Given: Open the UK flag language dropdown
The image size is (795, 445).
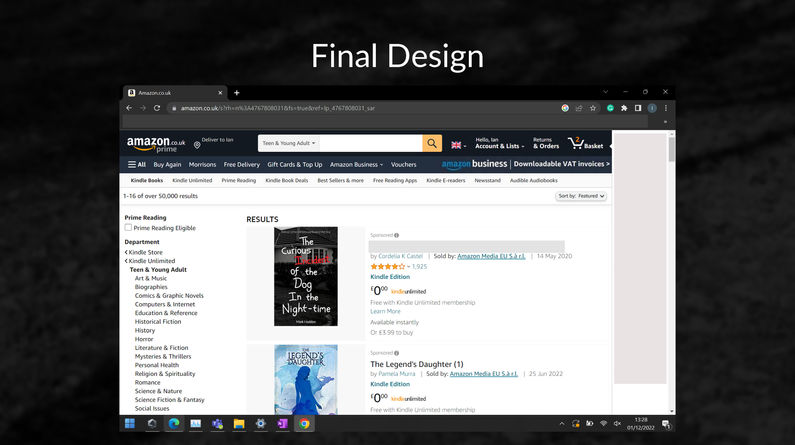Looking at the screenshot, I should 459,145.
